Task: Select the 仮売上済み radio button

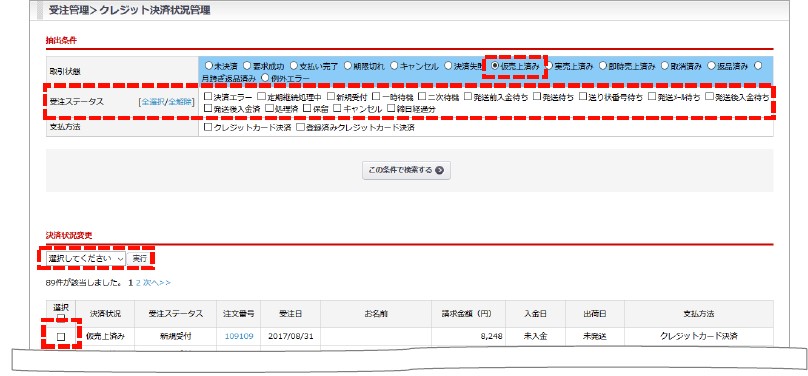Action: [x=495, y=66]
